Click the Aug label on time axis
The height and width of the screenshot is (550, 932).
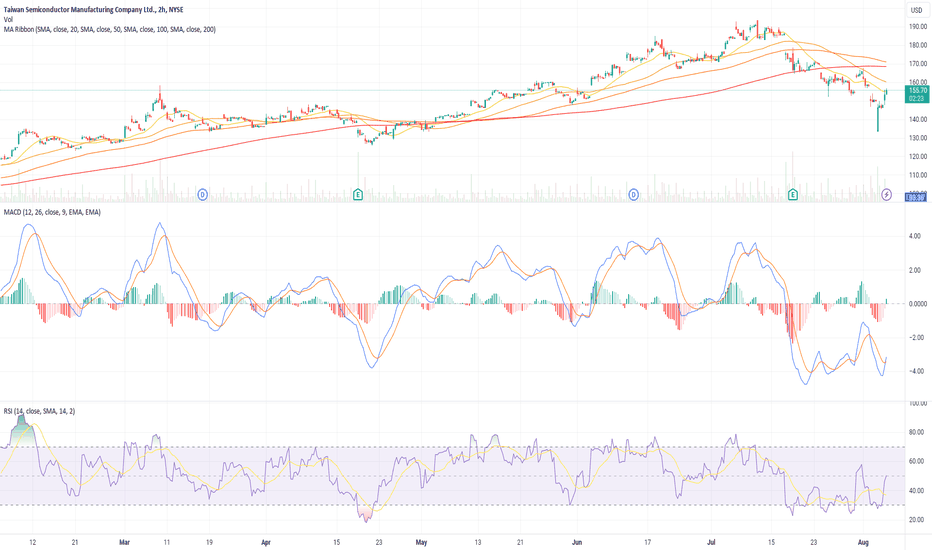point(864,542)
